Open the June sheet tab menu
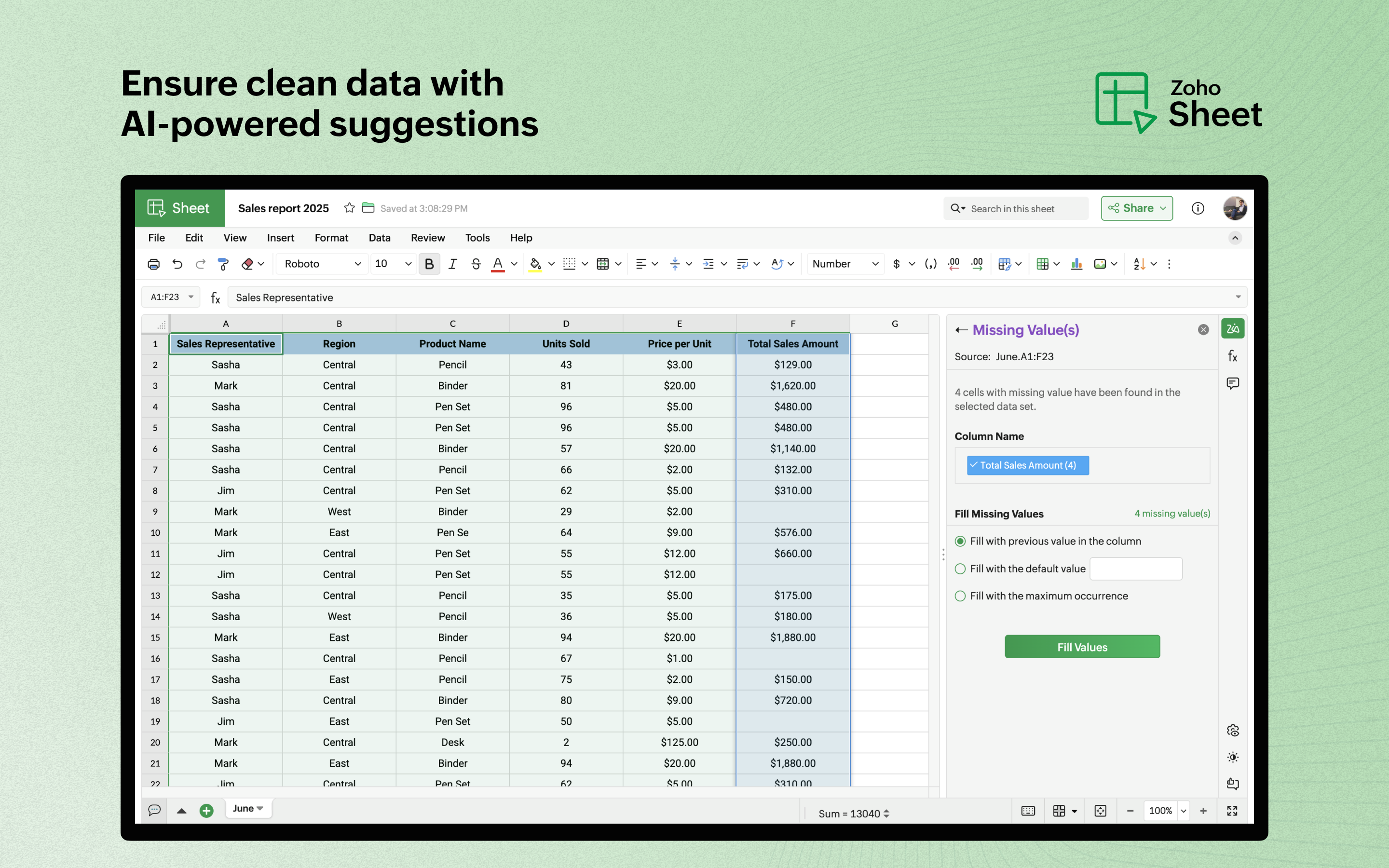This screenshot has height=868, width=1389. pyautogui.click(x=248, y=808)
